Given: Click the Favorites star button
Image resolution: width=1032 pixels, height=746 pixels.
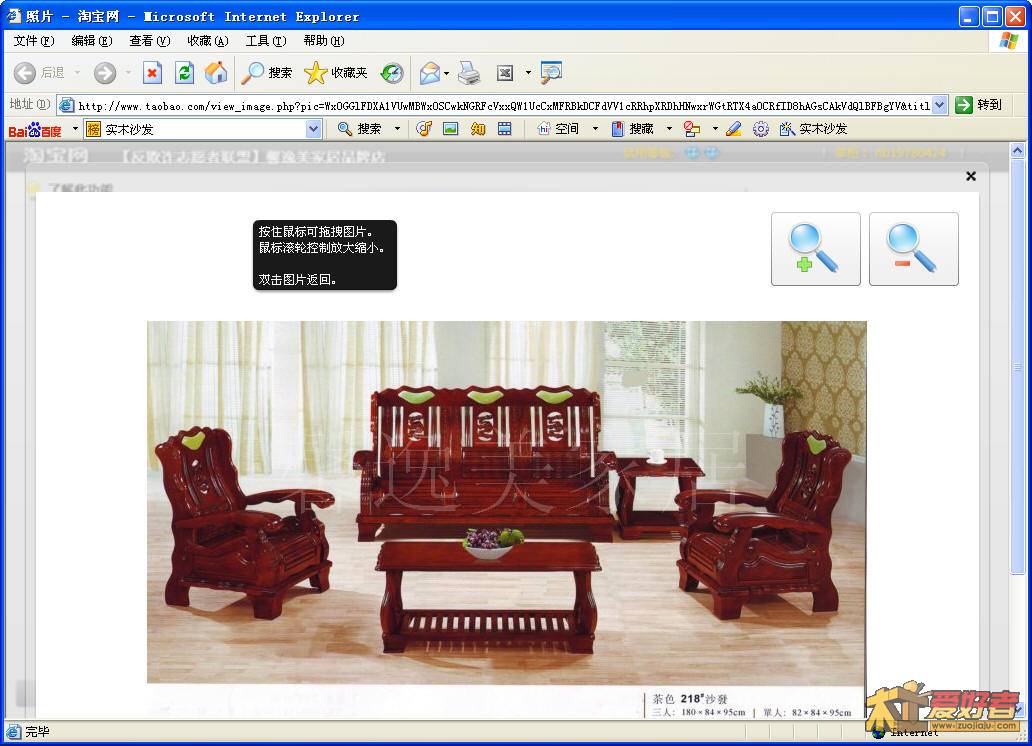Looking at the screenshot, I should coord(336,73).
